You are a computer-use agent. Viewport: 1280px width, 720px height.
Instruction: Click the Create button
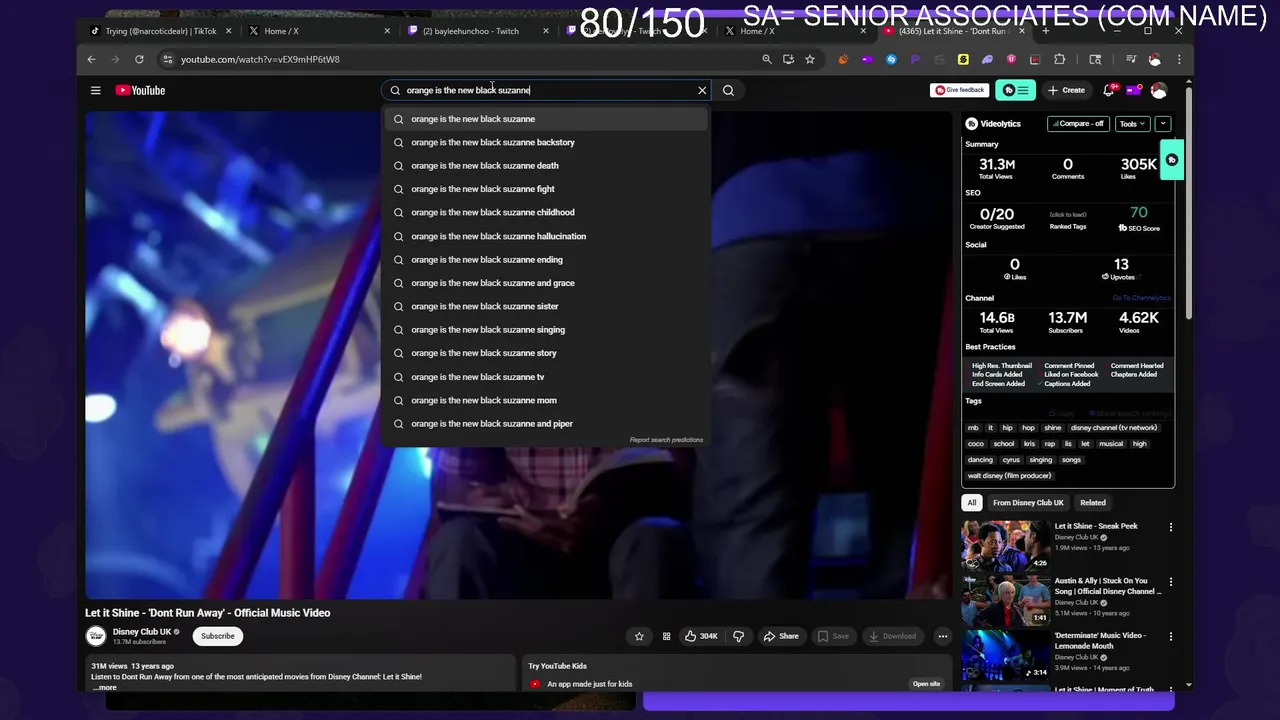1066,90
